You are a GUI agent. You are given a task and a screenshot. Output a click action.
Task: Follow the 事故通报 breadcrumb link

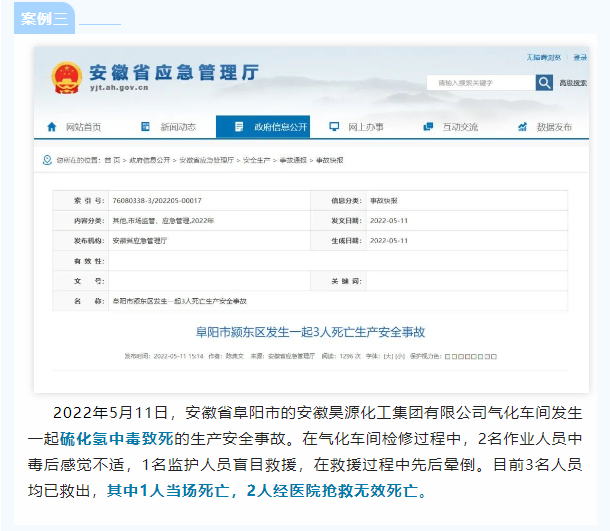tap(292, 160)
